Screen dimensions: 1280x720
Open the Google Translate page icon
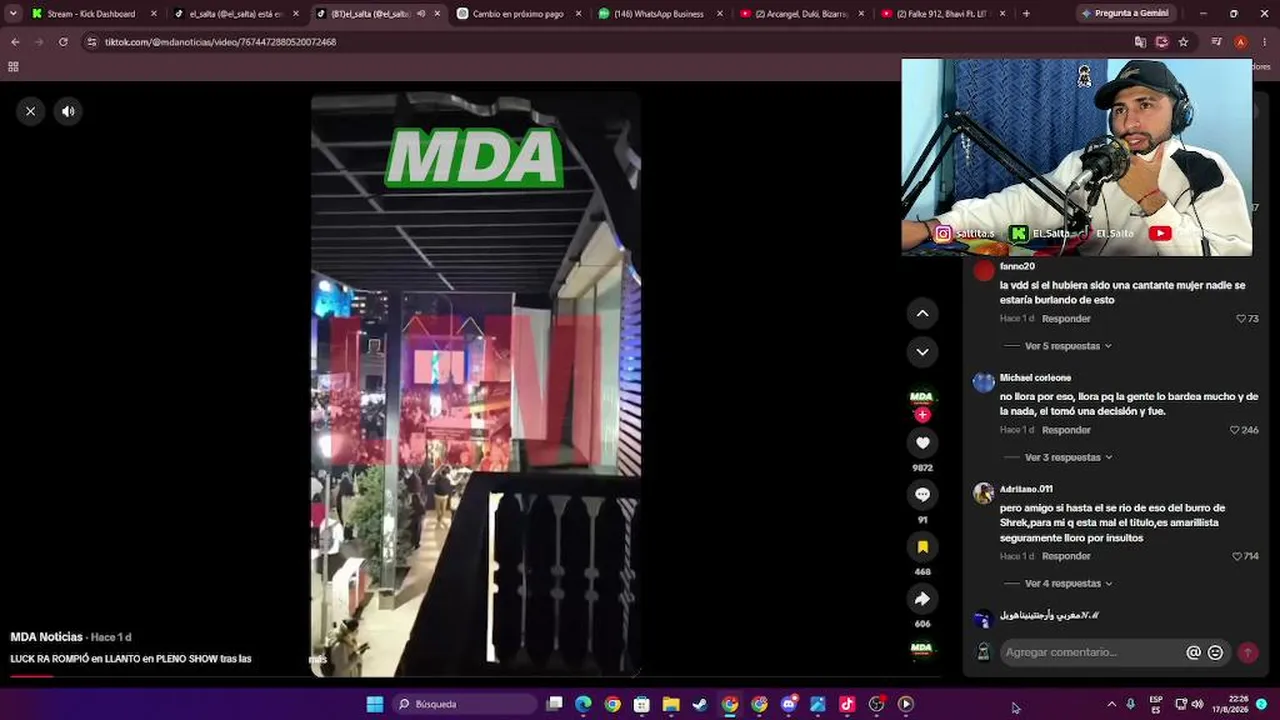click(1140, 42)
